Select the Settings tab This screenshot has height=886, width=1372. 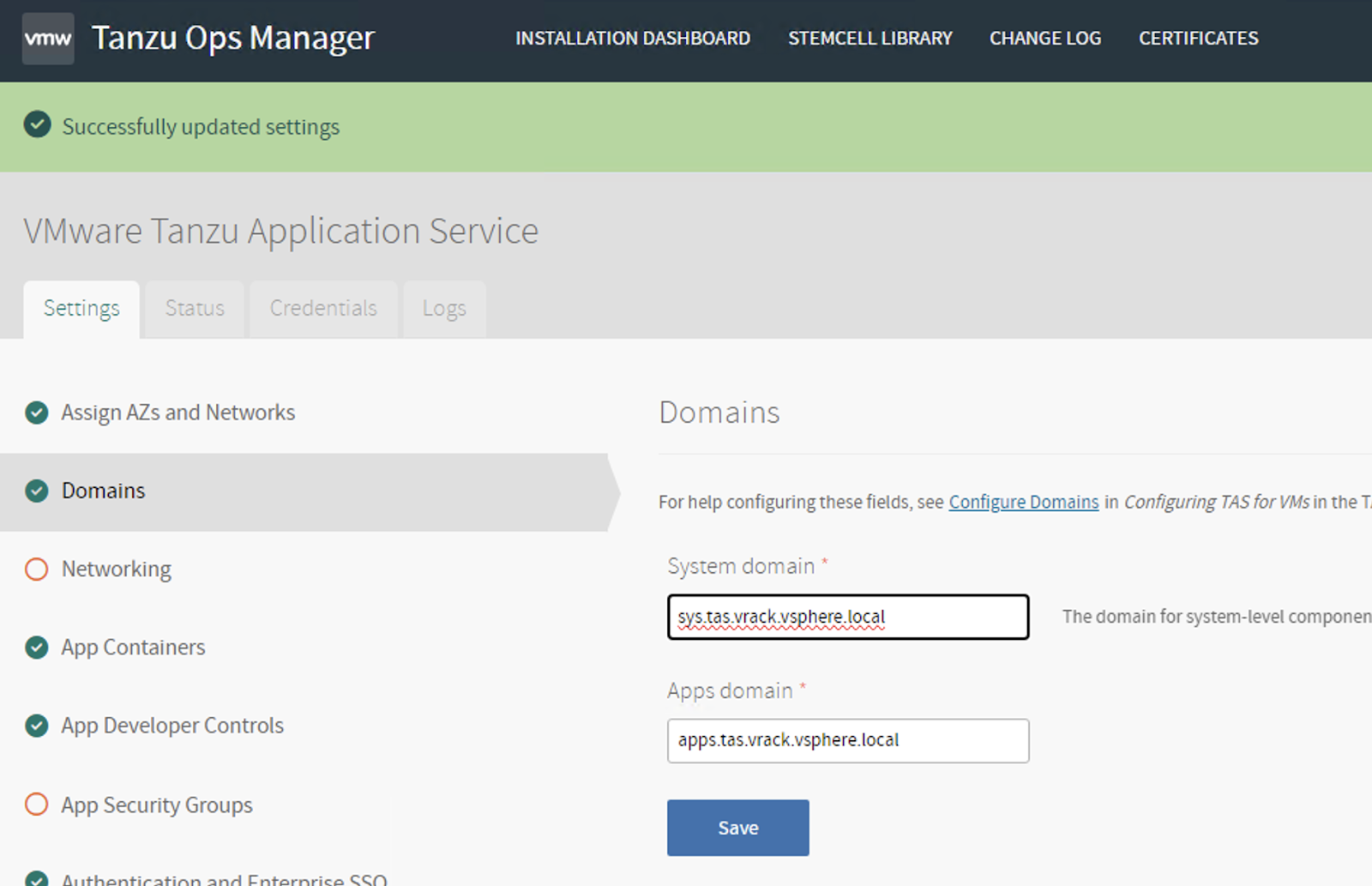pyautogui.click(x=81, y=309)
